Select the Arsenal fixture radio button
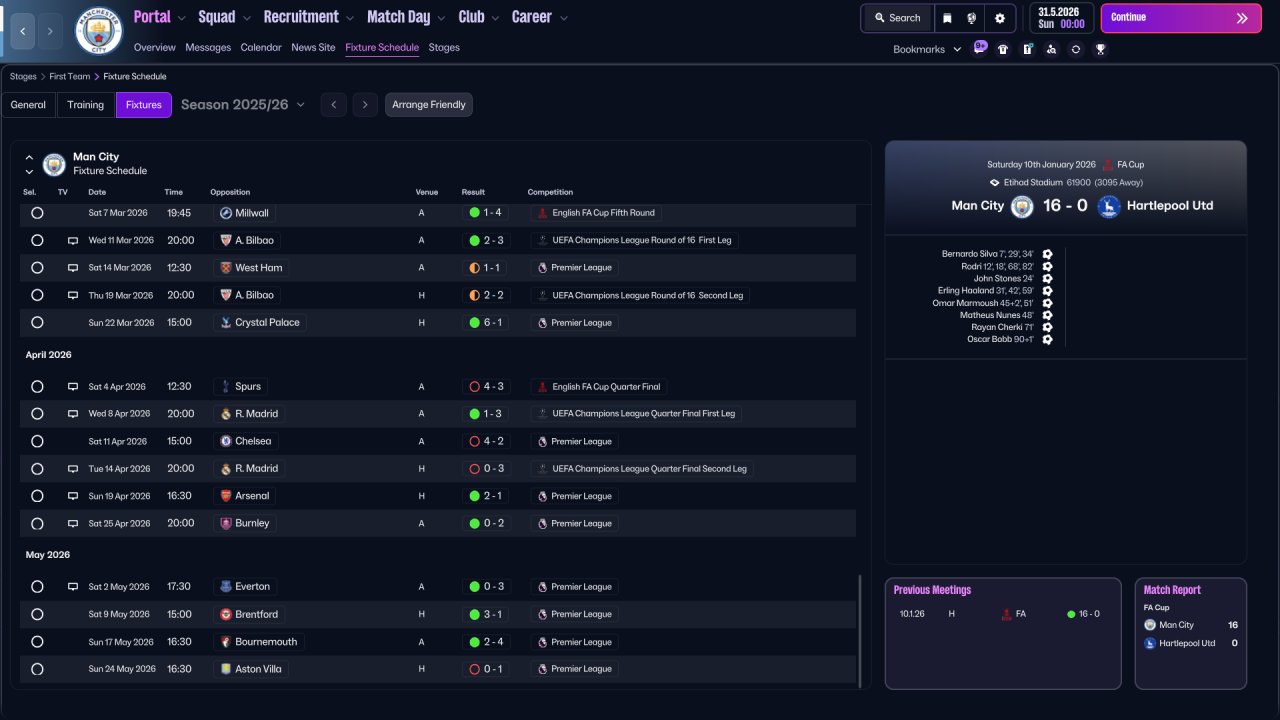1280x720 pixels. pyautogui.click(x=37, y=496)
